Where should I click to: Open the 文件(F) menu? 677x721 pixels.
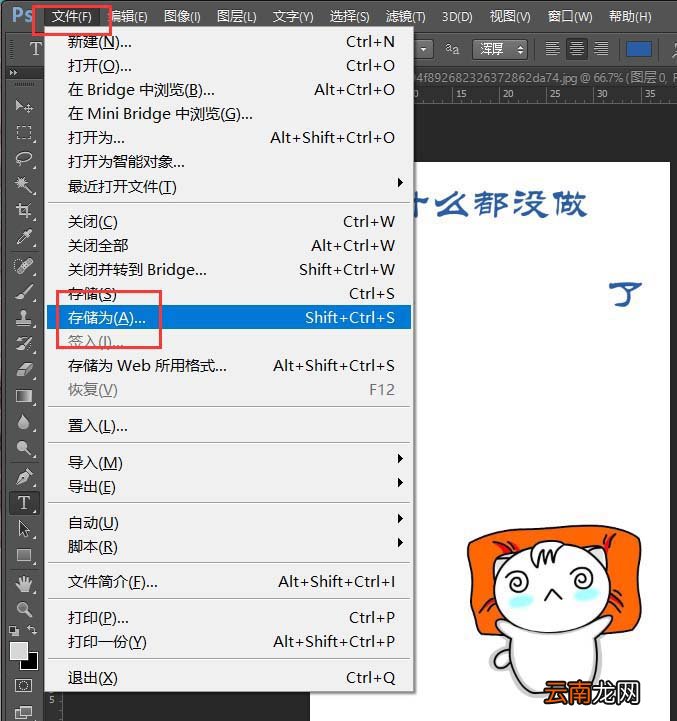71,17
